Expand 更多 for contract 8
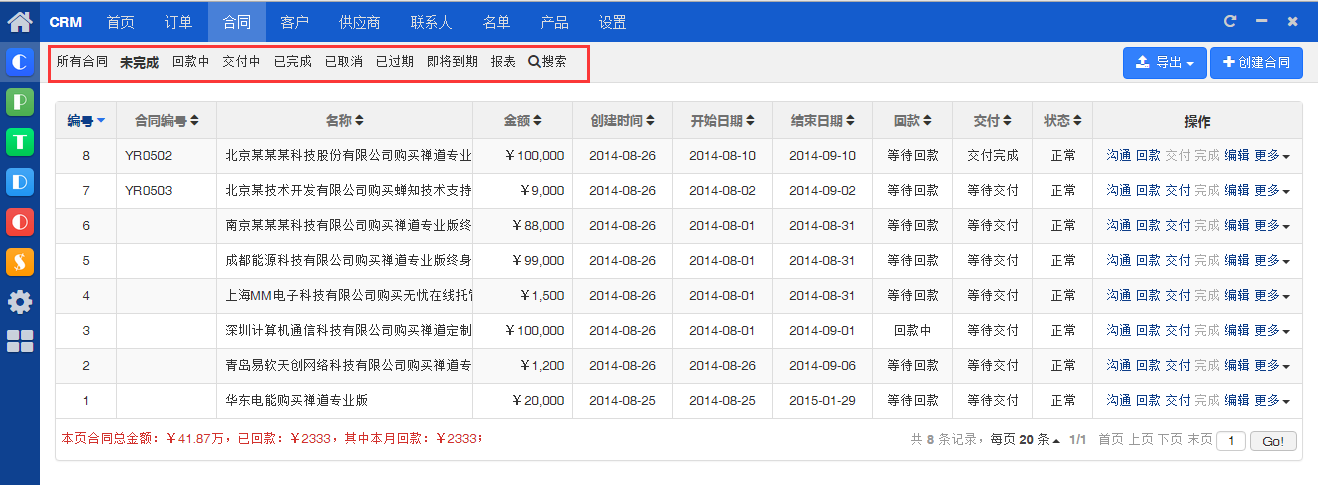This screenshot has width=1318, height=485. (1271, 156)
